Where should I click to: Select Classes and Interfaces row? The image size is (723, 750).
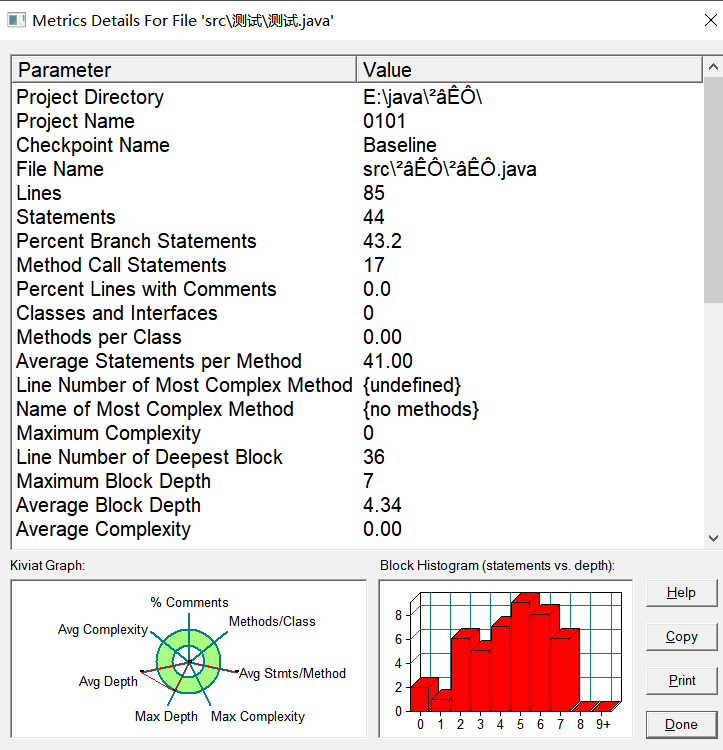pos(357,313)
